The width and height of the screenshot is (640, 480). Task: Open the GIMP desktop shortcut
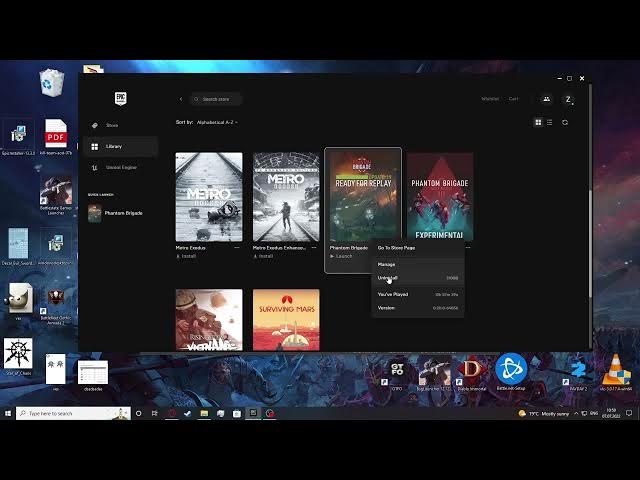click(18, 301)
